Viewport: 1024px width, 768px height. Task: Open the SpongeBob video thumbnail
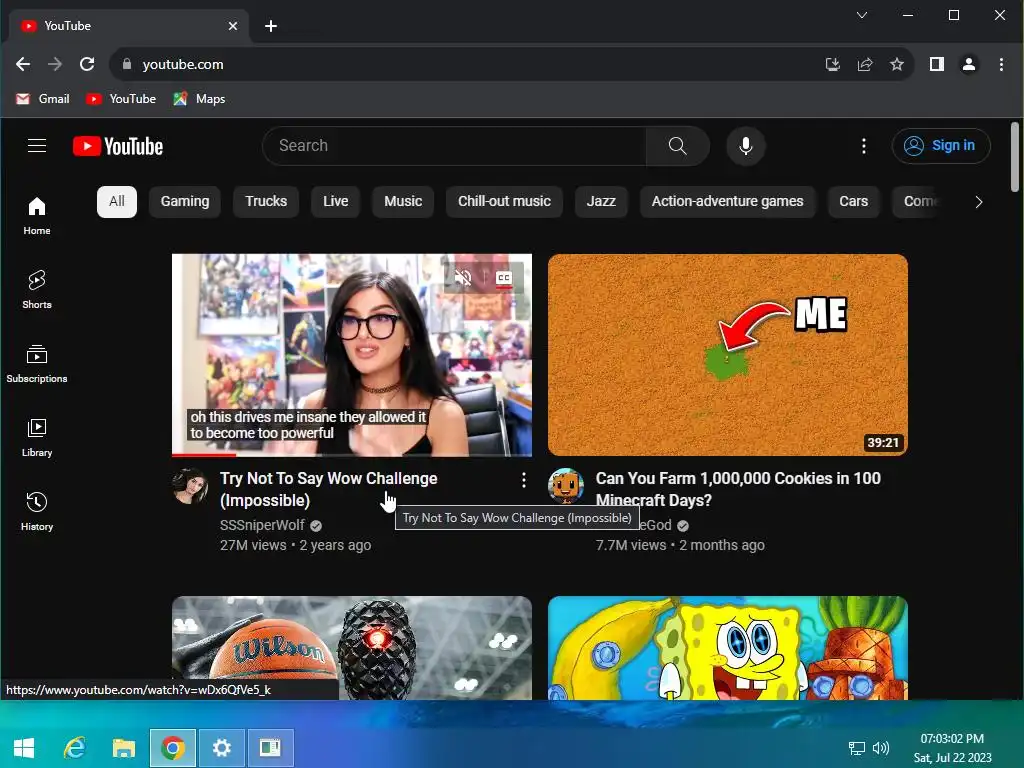click(x=728, y=647)
